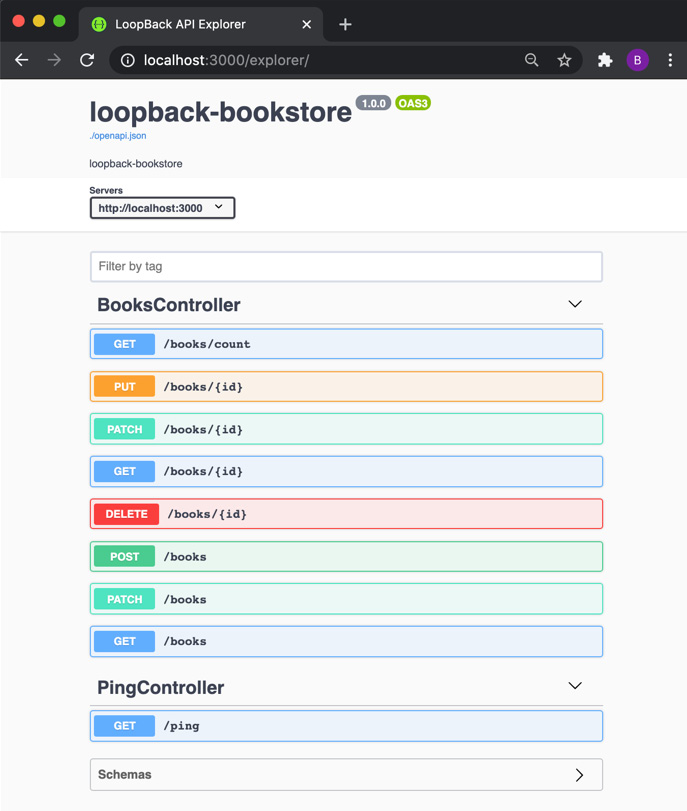
Task: Expand PUT /books/{id} operation
Action: [346, 386]
